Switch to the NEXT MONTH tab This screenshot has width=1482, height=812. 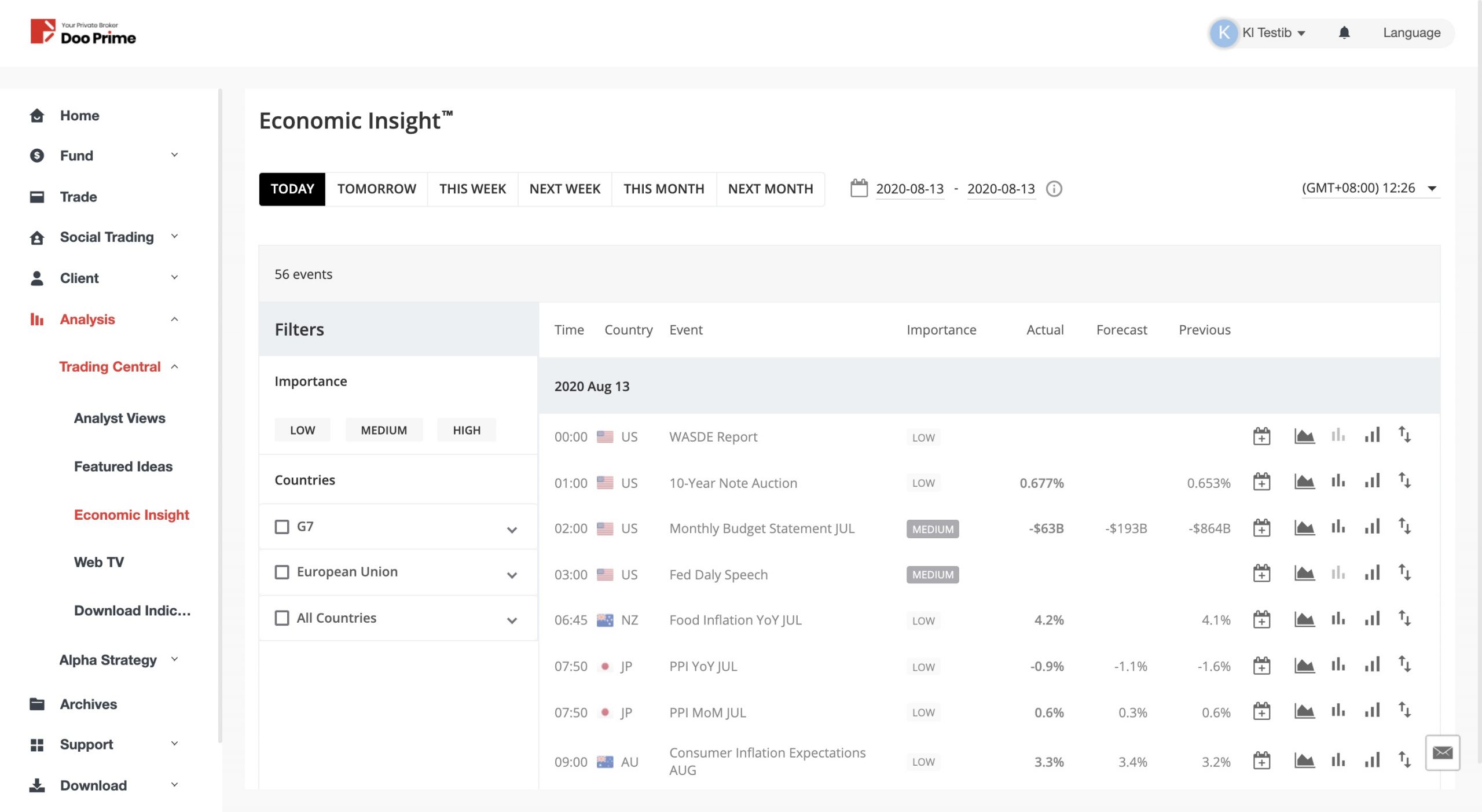click(771, 189)
